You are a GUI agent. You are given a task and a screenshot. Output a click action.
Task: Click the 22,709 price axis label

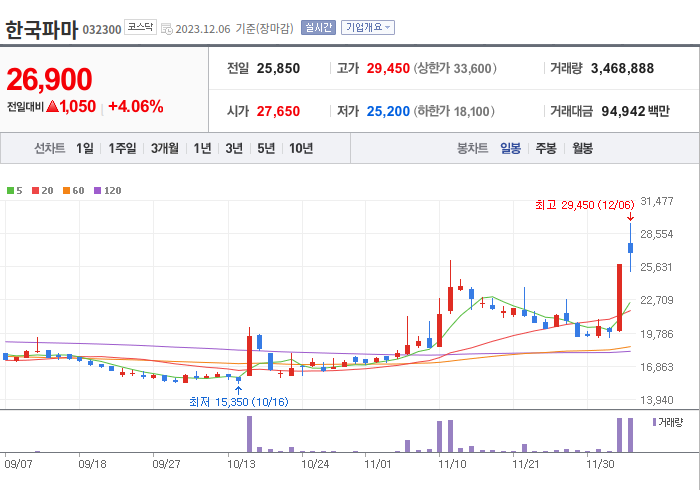(657, 300)
